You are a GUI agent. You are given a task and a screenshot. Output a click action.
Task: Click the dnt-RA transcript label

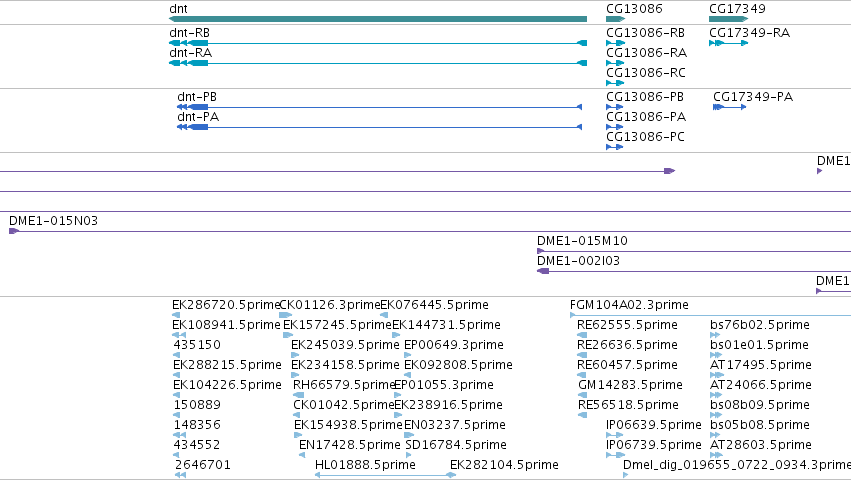tap(190, 53)
